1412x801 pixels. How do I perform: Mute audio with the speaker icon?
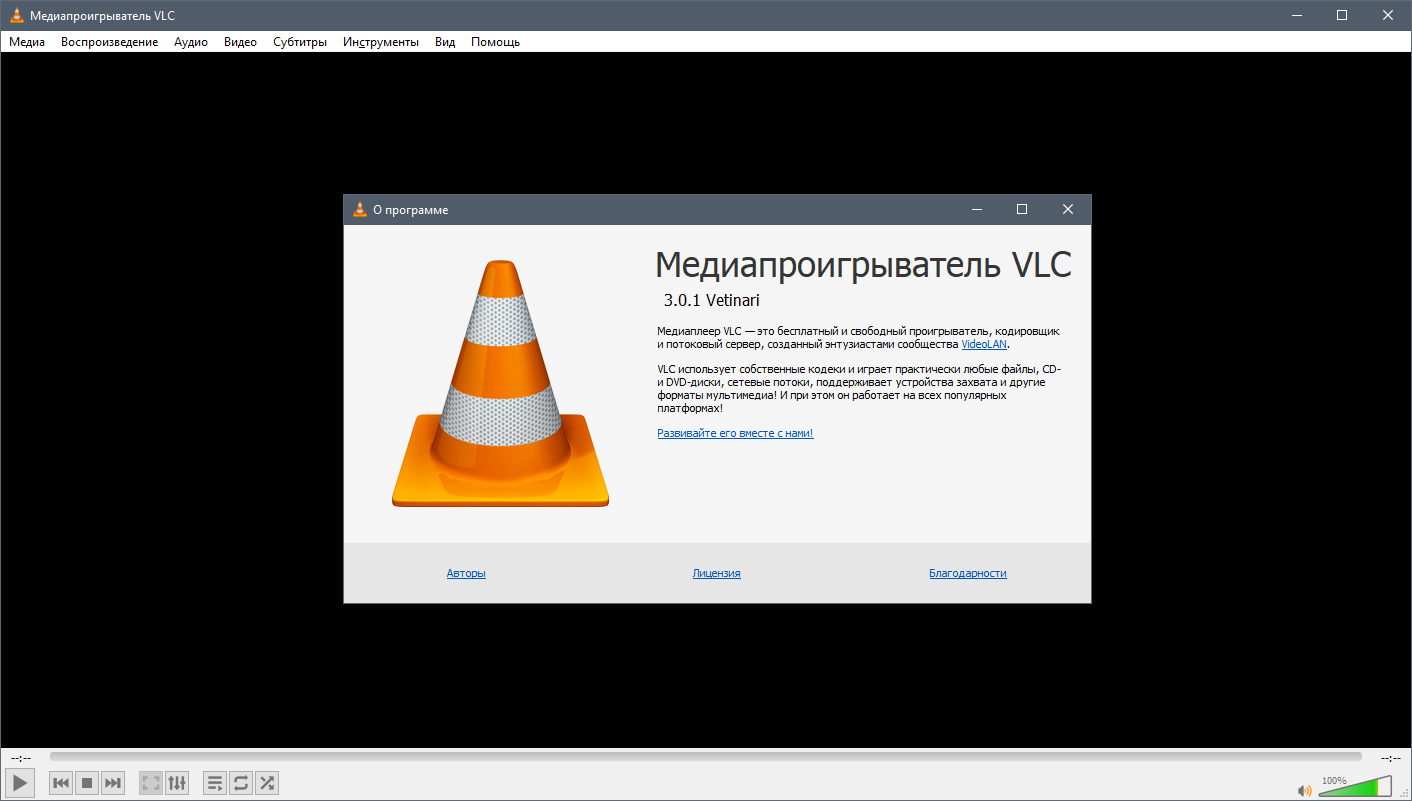(1305, 789)
